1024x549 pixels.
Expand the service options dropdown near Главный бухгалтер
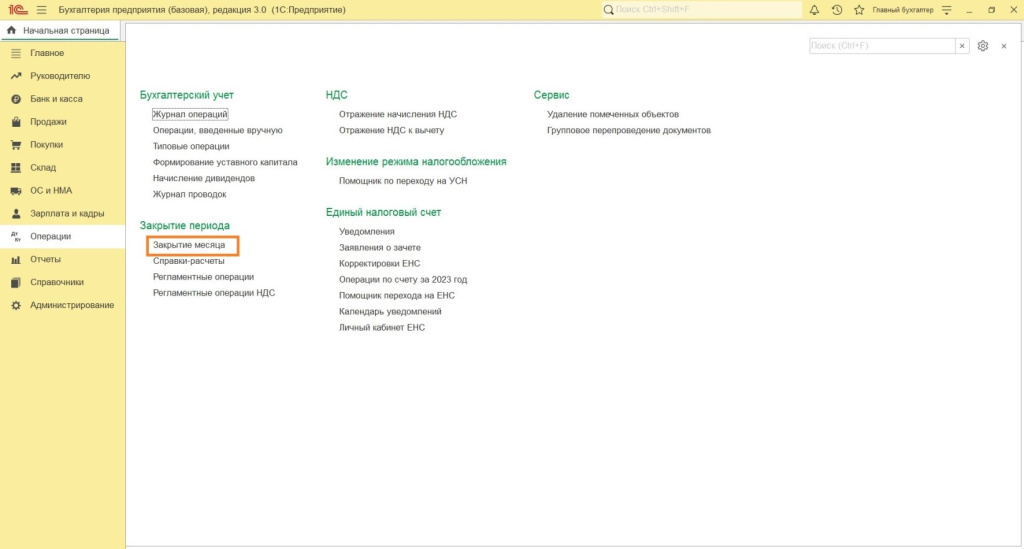(x=947, y=10)
